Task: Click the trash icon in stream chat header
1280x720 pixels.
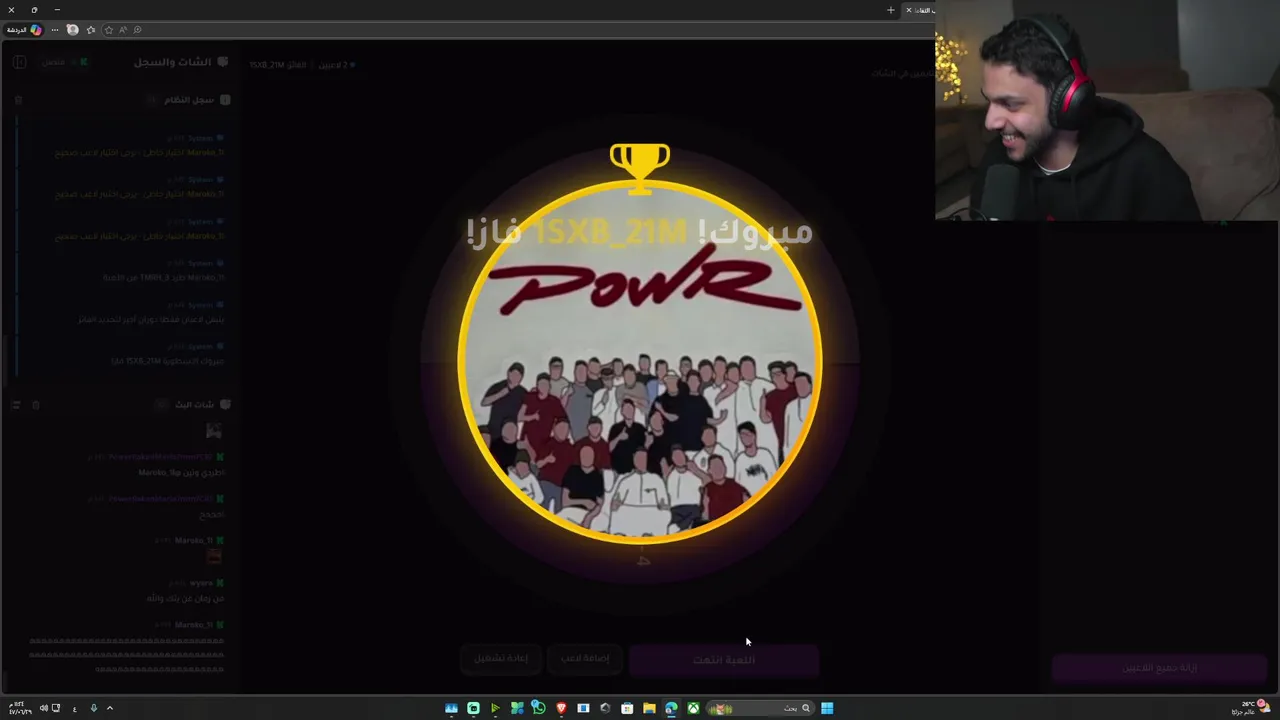Action: point(36,405)
